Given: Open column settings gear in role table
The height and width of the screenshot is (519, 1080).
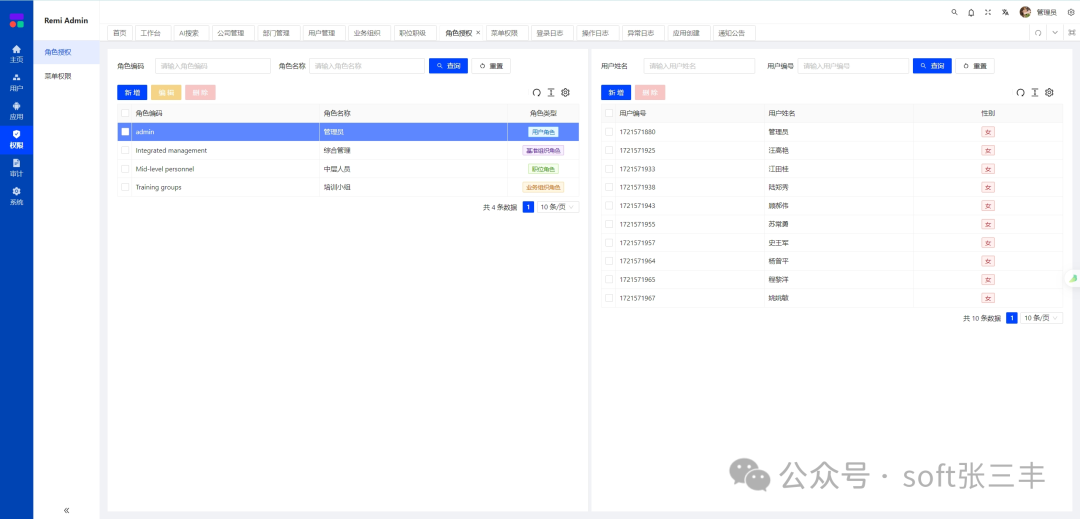Looking at the screenshot, I should (x=565, y=92).
